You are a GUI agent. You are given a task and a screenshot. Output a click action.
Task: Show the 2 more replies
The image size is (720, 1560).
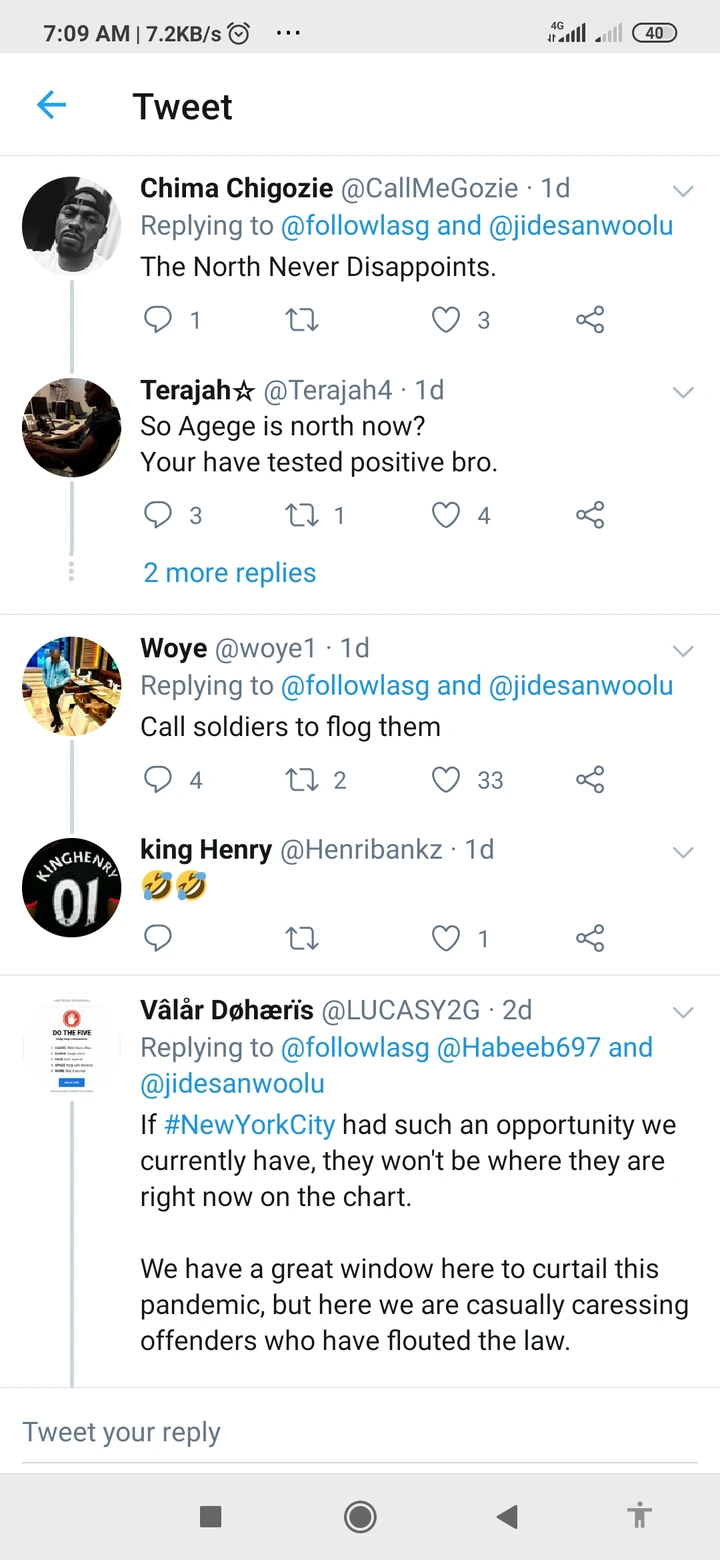(x=229, y=573)
